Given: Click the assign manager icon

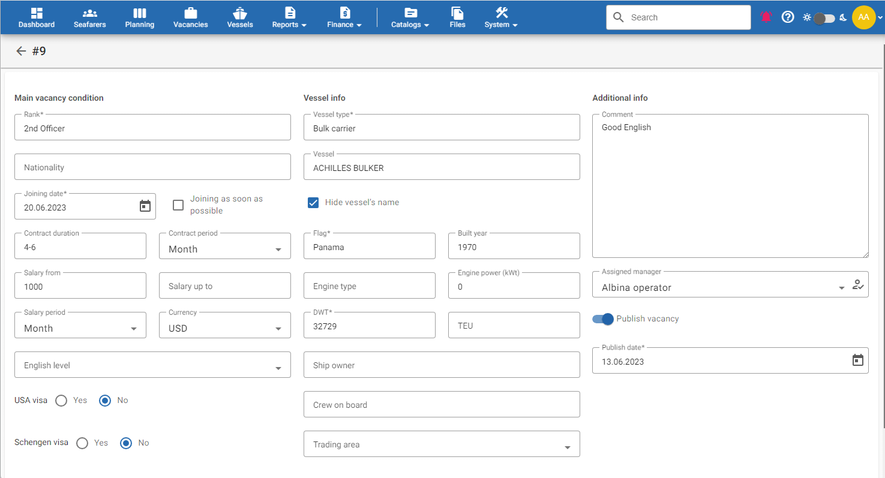Looking at the screenshot, I should pyautogui.click(x=858, y=286).
